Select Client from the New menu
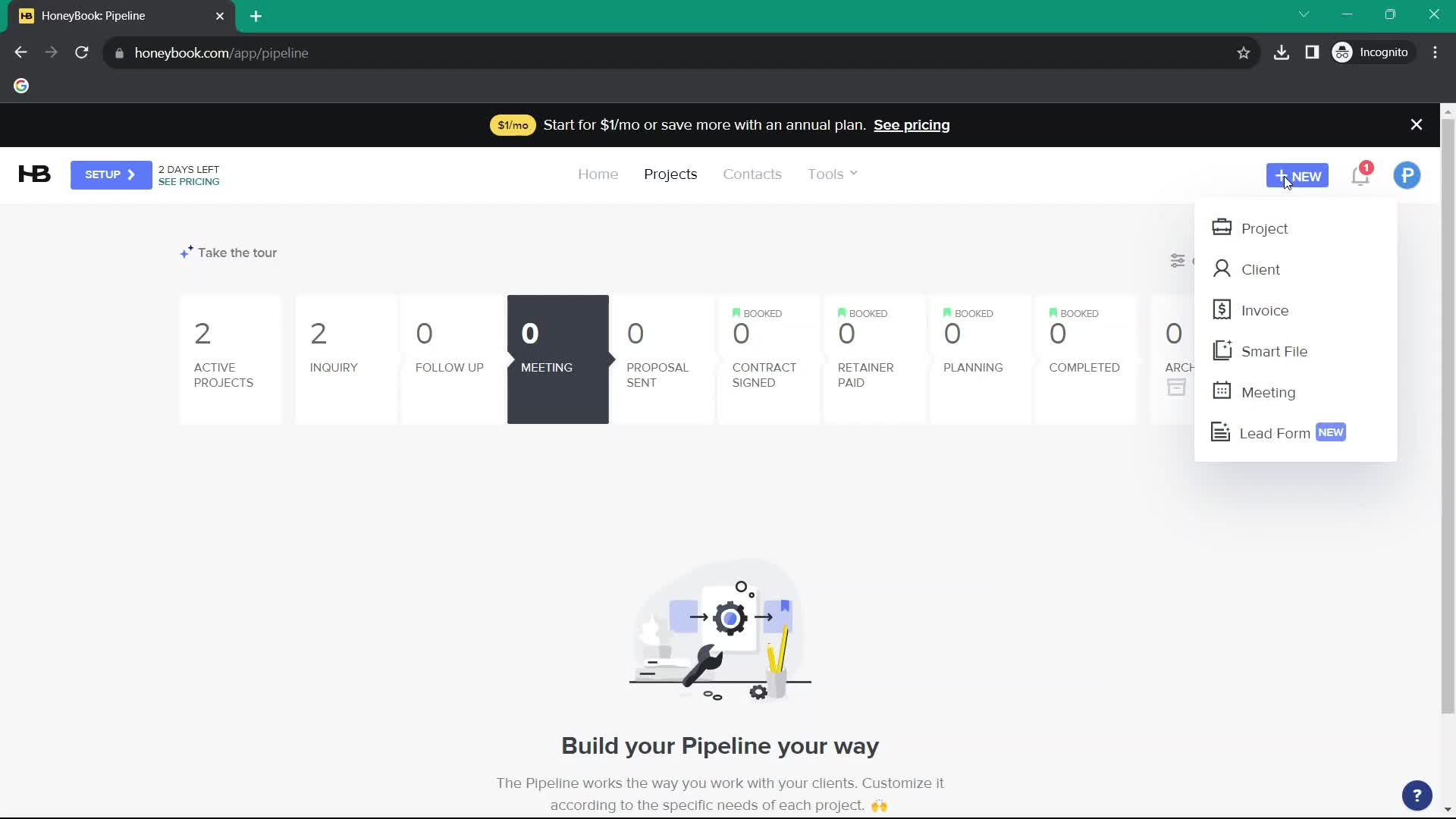Viewport: 1456px width, 819px height. 1295,269
